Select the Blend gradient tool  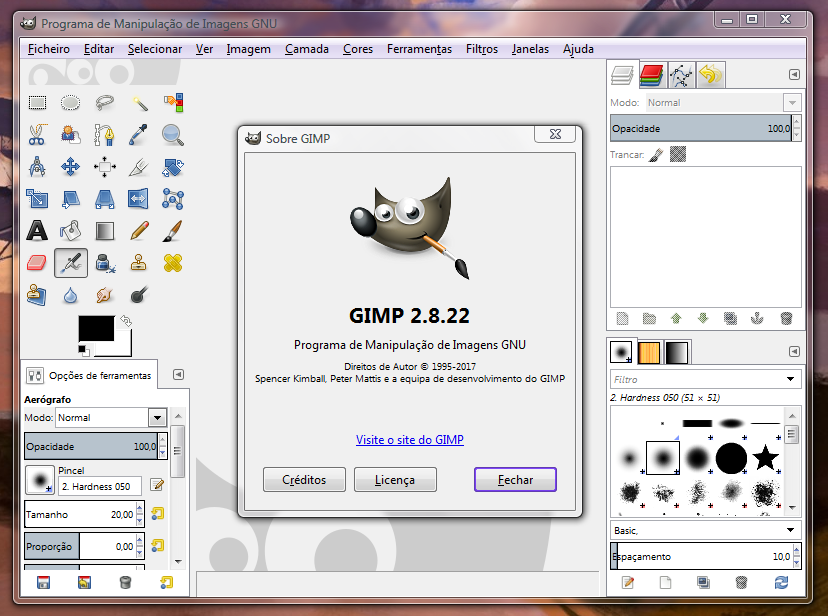click(105, 231)
